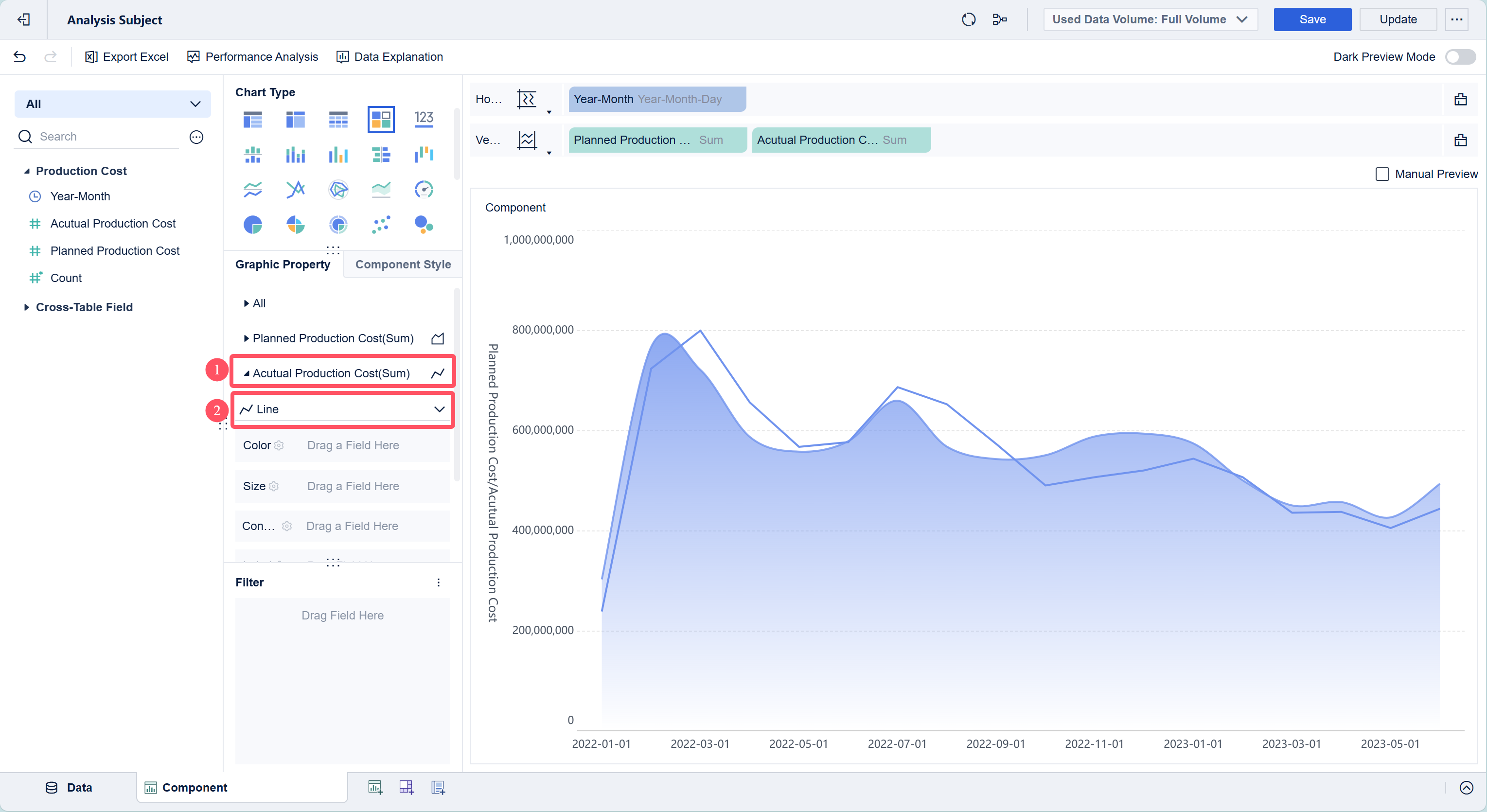Switch to the Component Style tab
The width and height of the screenshot is (1487, 812).
(403, 265)
